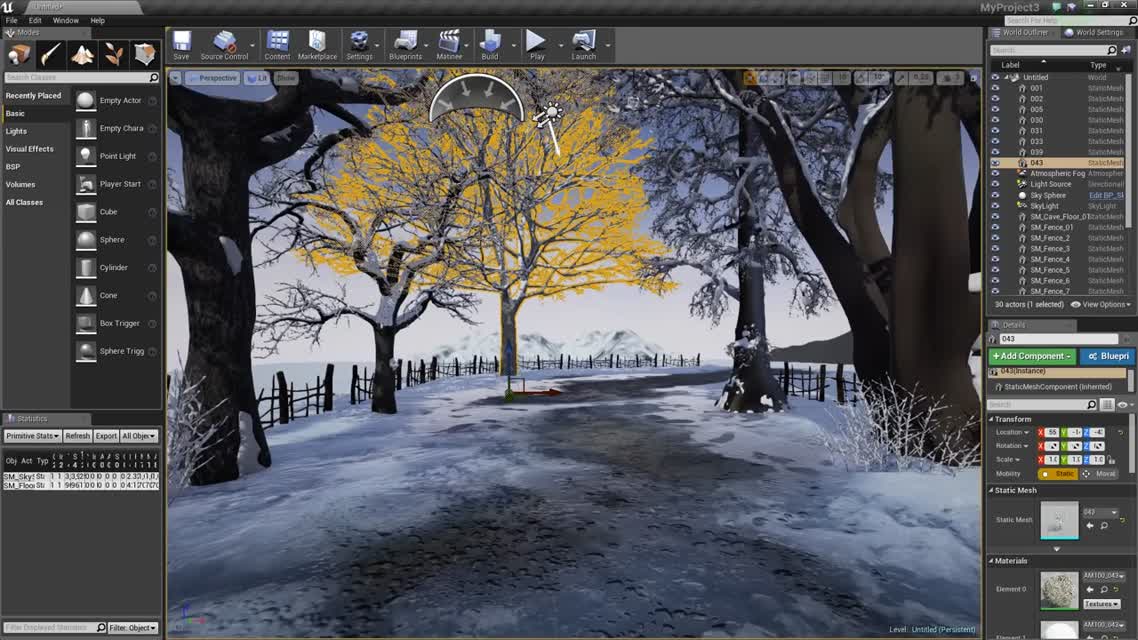This screenshot has height=640, width=1138.
Task: Select Empty Actor in the class list
Action: point(116,100)
